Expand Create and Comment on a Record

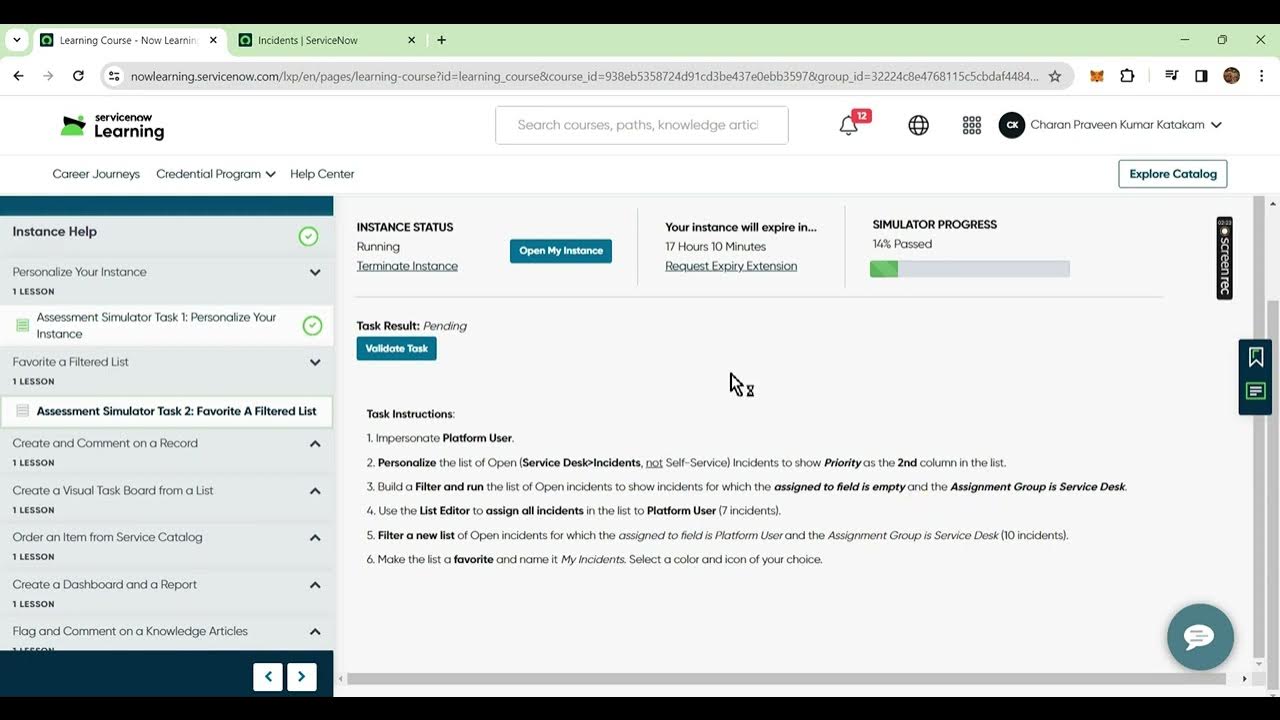click(x=315, y=443)
